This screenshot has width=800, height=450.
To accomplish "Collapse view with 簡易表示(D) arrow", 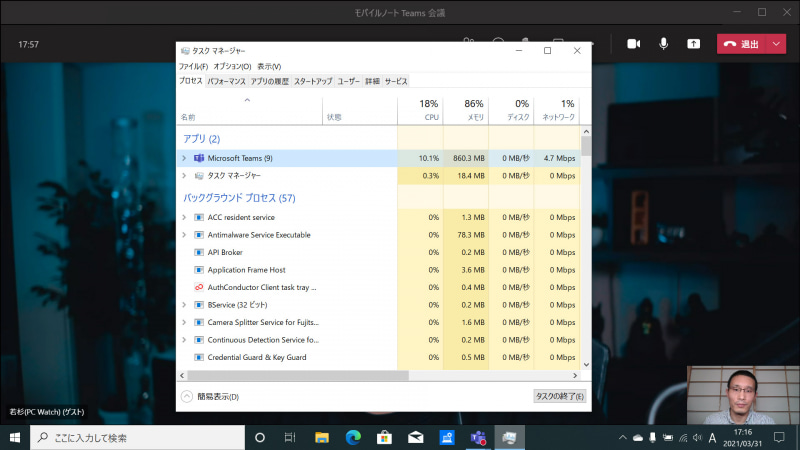I will point(187,396).
